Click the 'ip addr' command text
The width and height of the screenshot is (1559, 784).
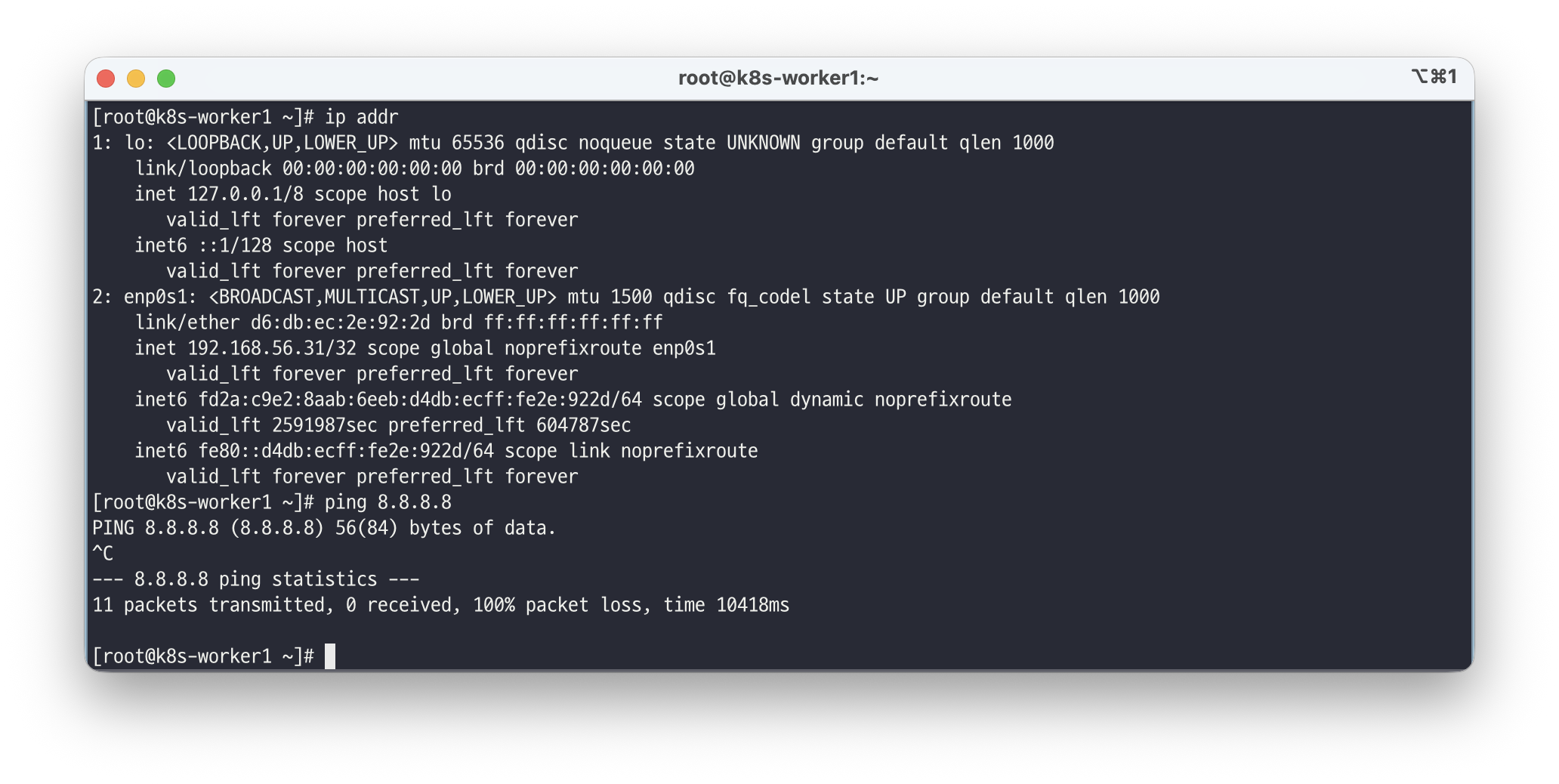pos(361,117)
